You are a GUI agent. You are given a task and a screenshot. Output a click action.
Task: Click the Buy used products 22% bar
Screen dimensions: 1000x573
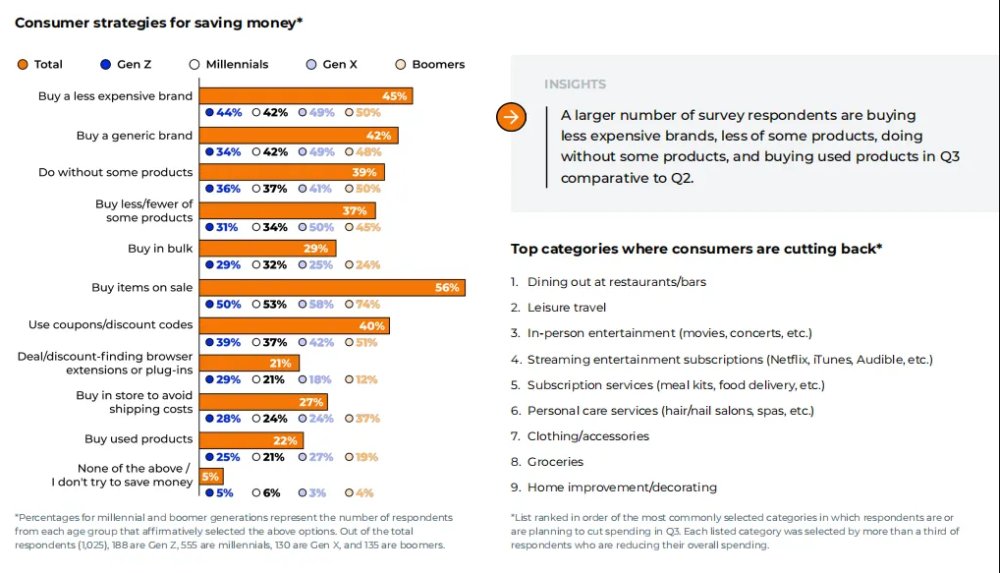point(251,440)
